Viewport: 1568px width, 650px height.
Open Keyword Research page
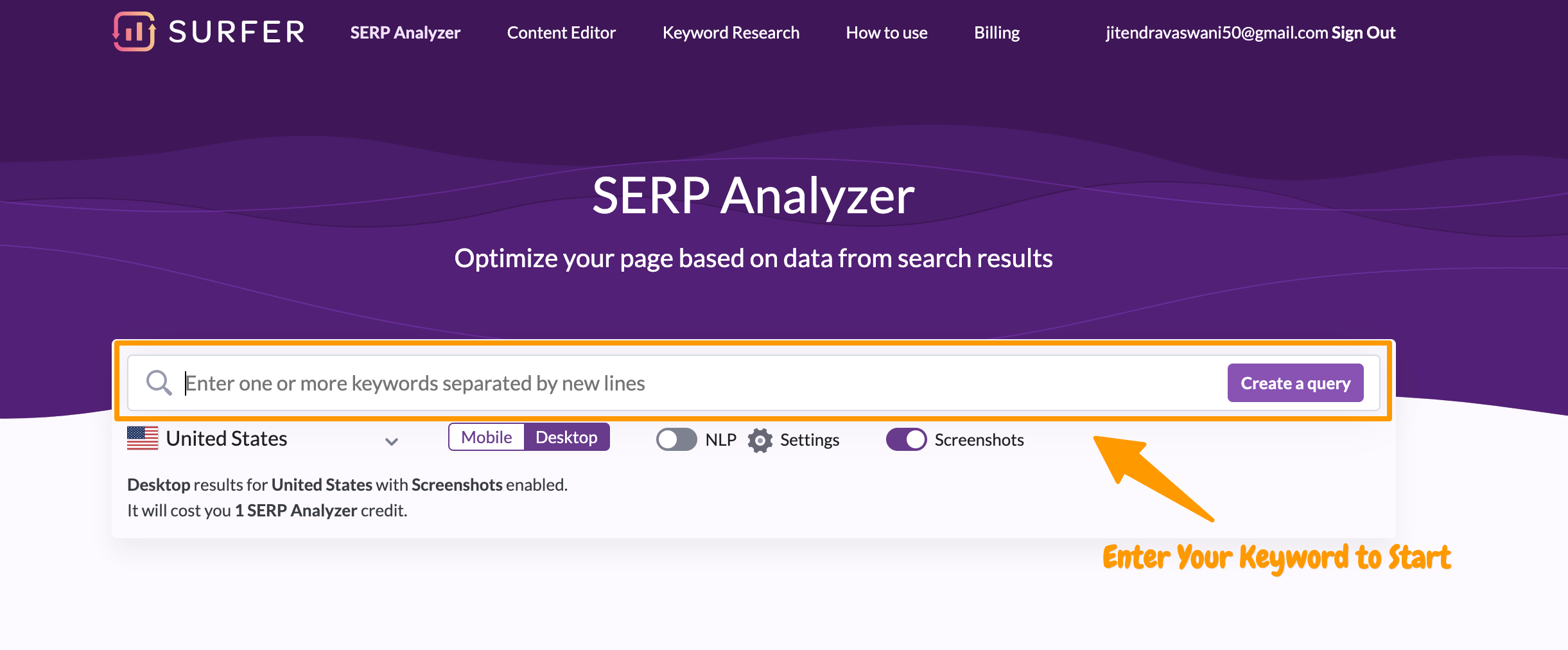[731, 33]
